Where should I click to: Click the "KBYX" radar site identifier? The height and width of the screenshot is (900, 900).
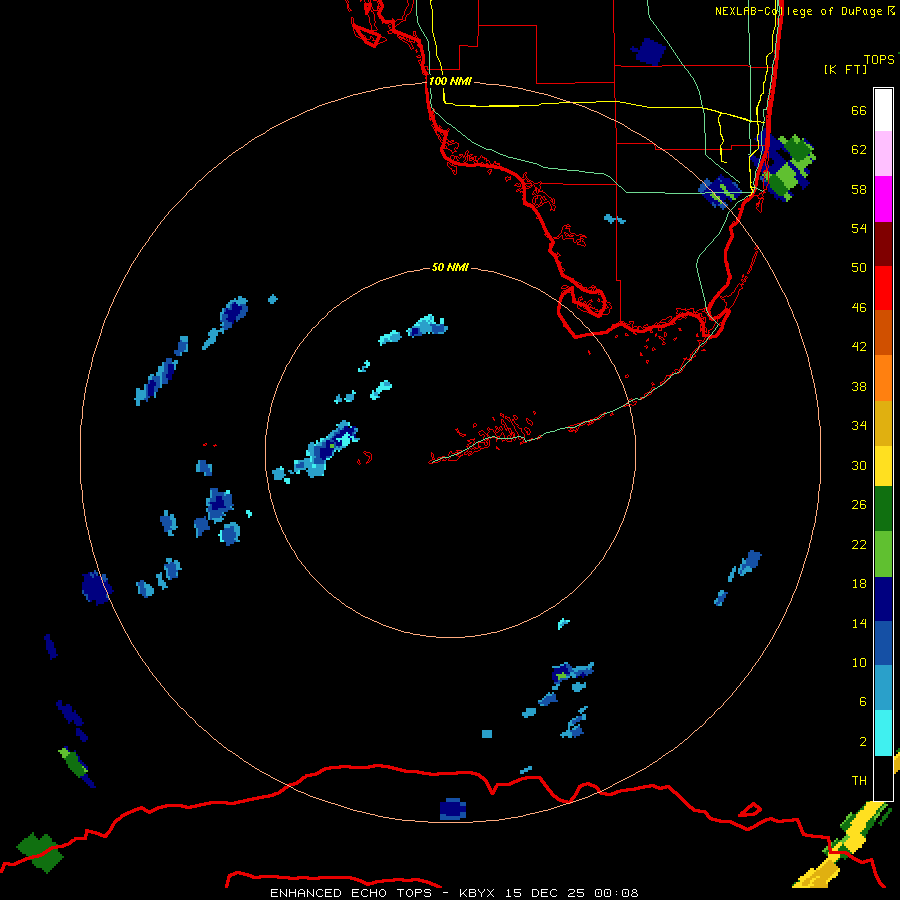click(x=478, y=893)
